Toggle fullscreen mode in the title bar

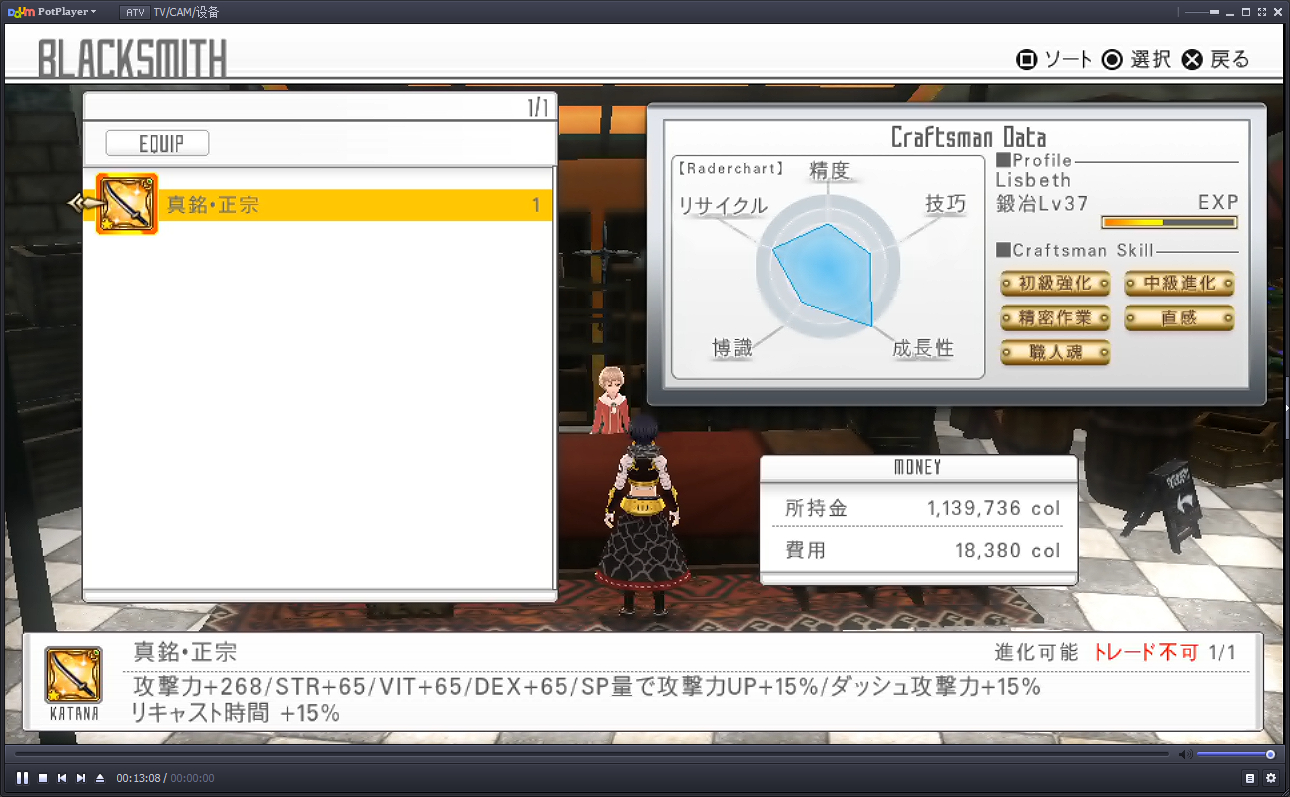[x=1260, y=12]
